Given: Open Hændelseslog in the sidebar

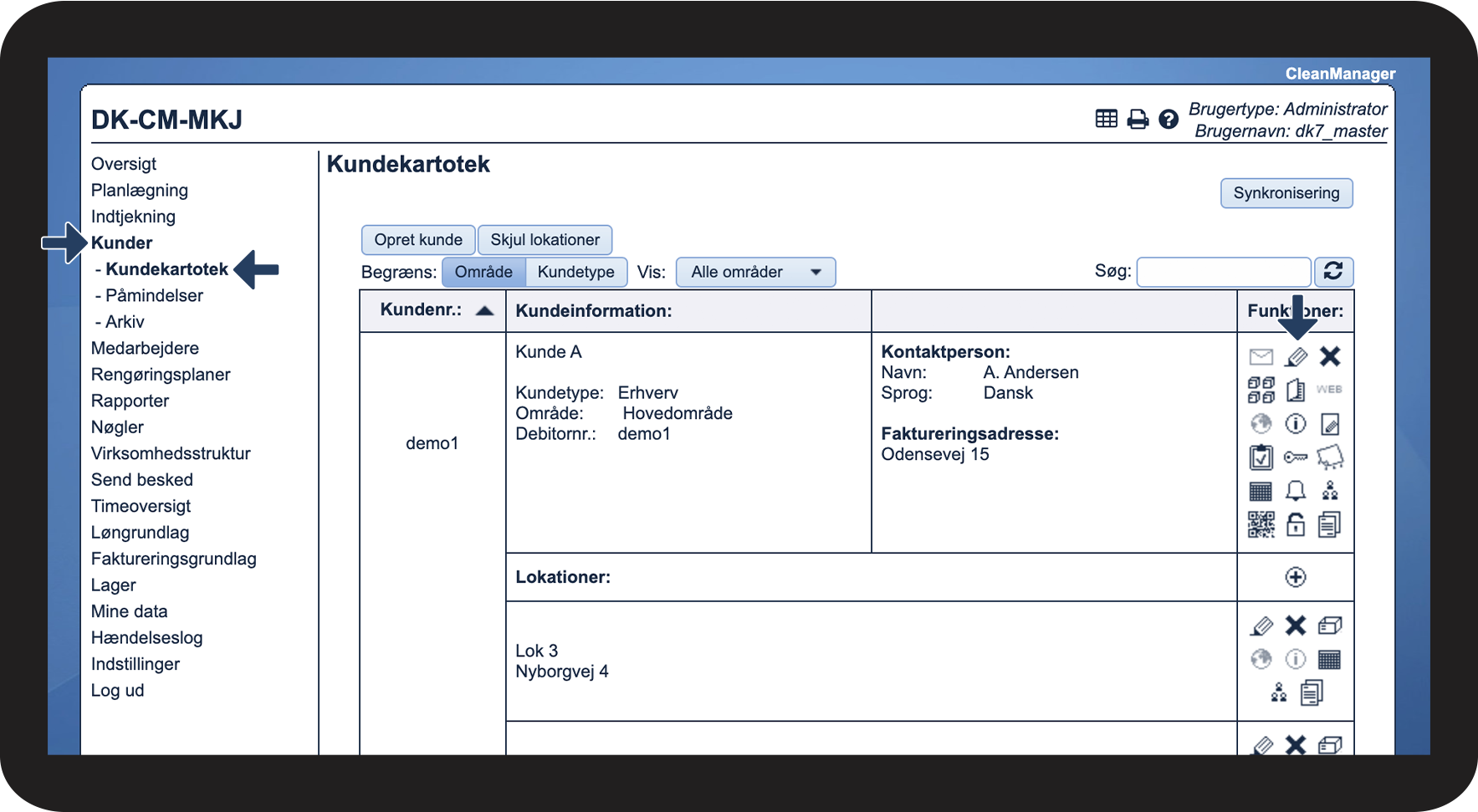Looking at the screenshot, I should point(146,638).
